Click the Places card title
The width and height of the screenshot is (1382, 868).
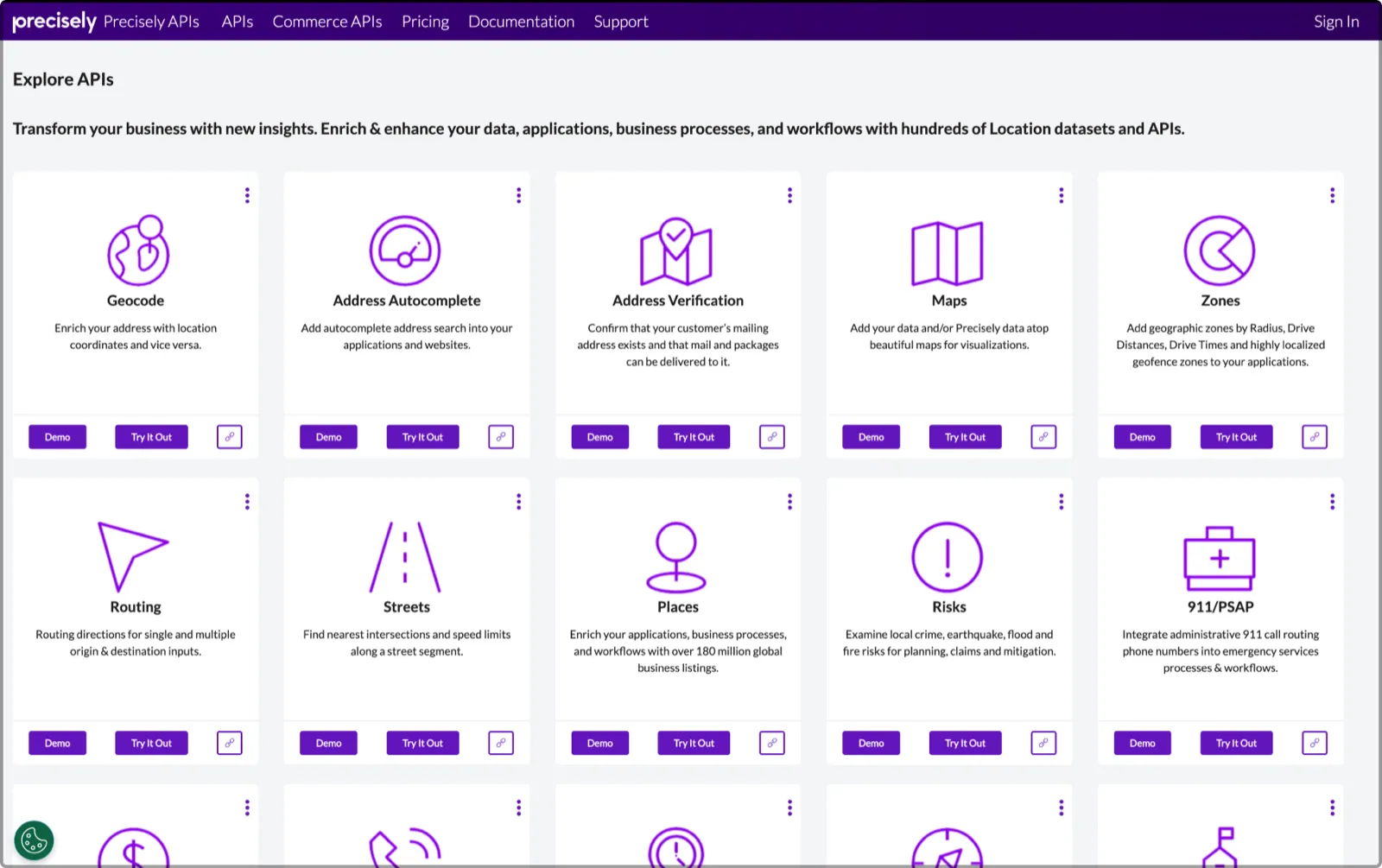click(x=678, y=607)
